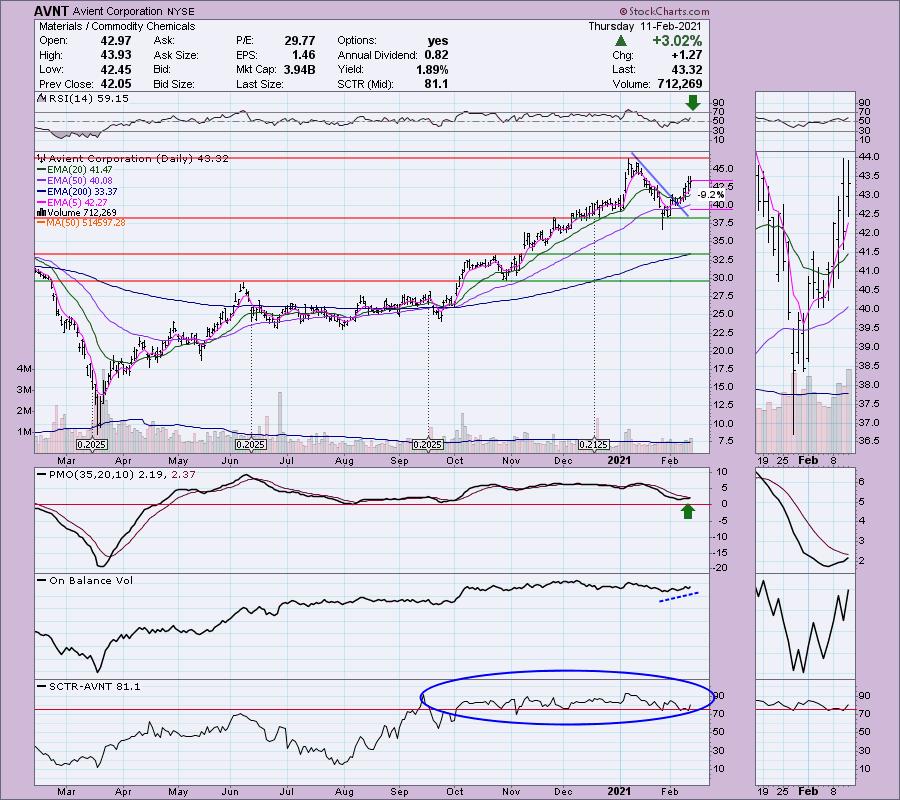This screenshot has height=800, width=900.
Task: Click the RSI(14) 59.15 indicator label
Action: (x=89, y=99)
